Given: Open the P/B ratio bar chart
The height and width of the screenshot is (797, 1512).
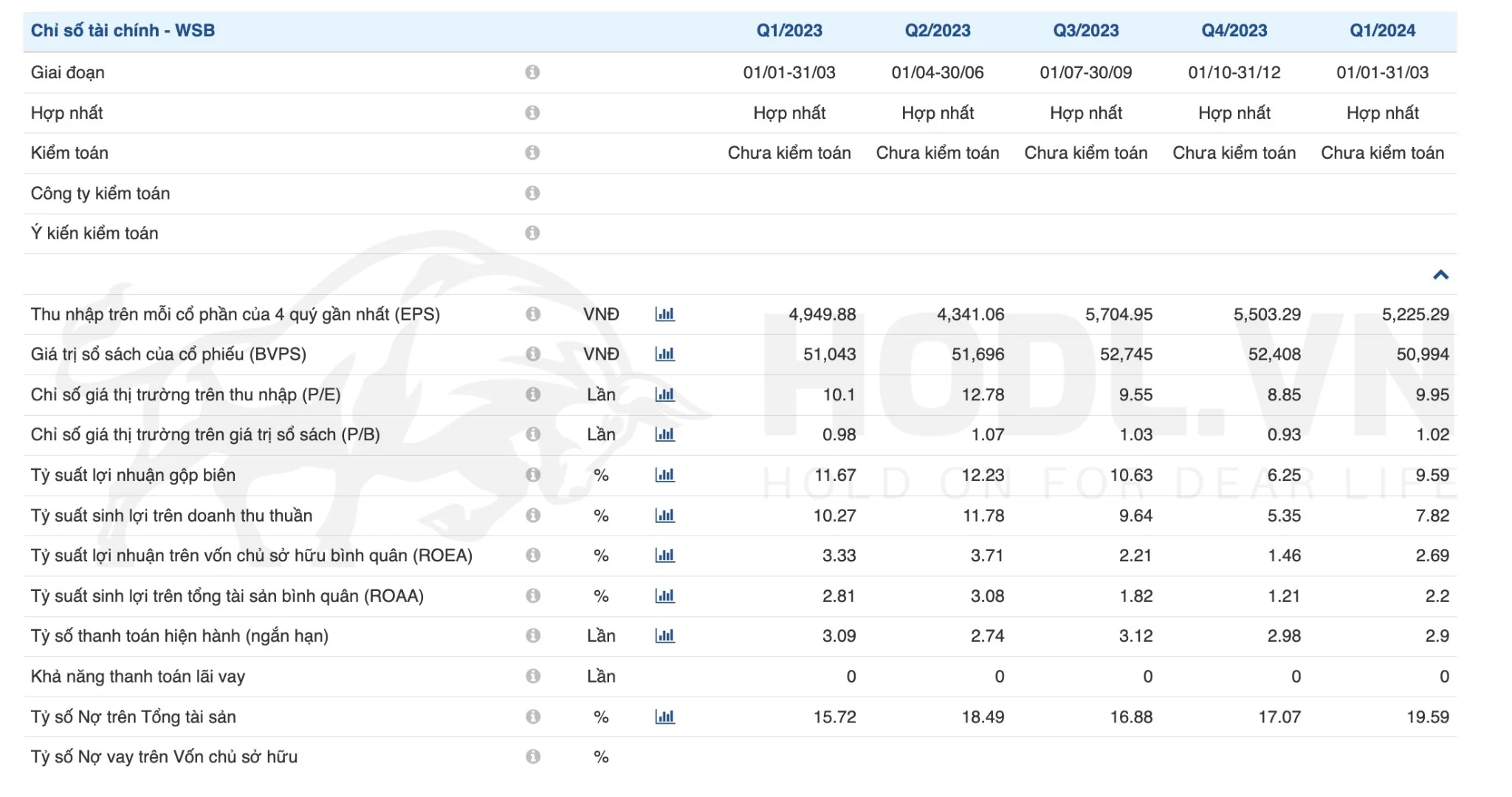Looking at the screenshot, I should 665,434.
